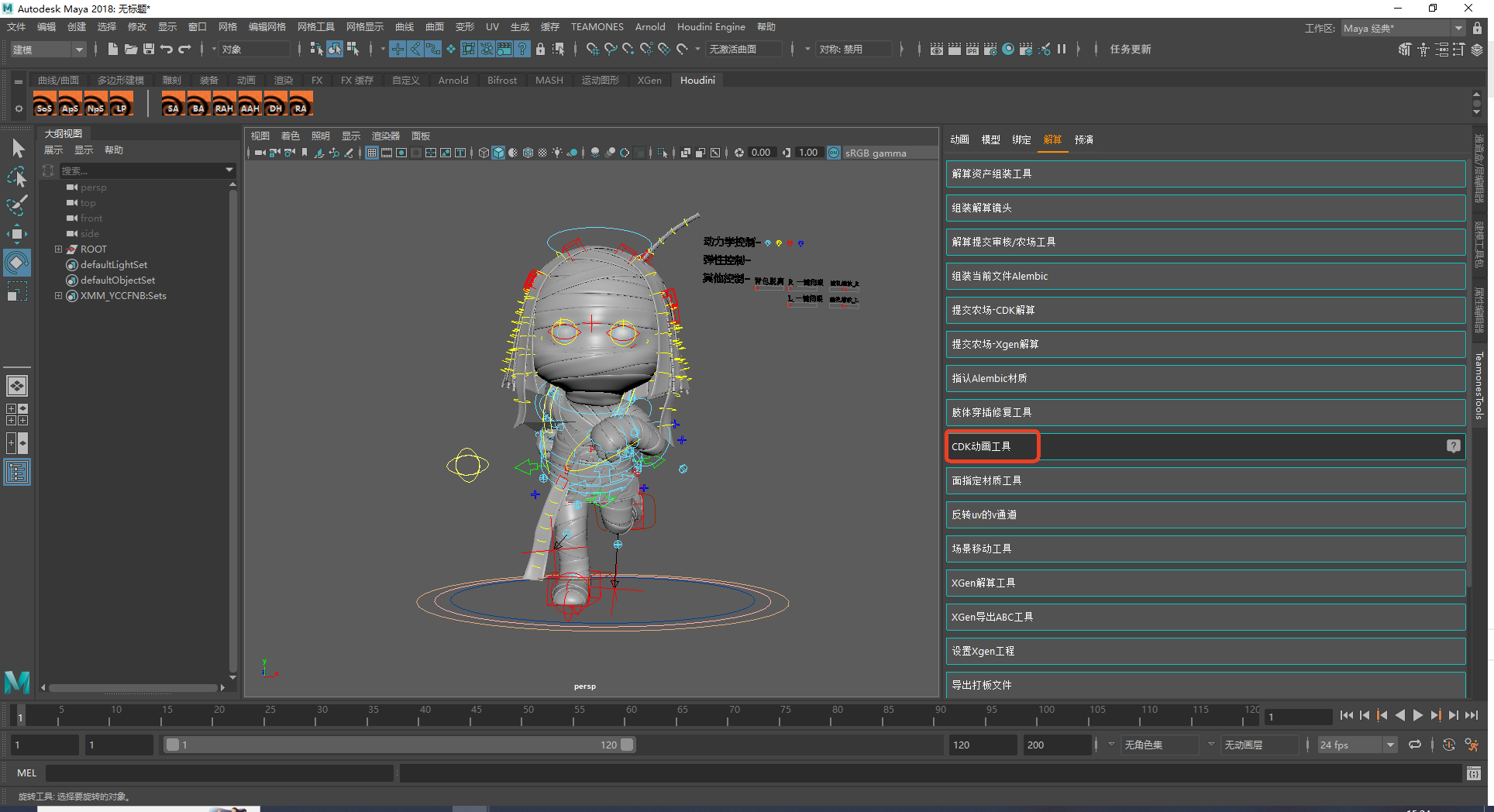Switch to the XGen shelf tab

point(649,80)
